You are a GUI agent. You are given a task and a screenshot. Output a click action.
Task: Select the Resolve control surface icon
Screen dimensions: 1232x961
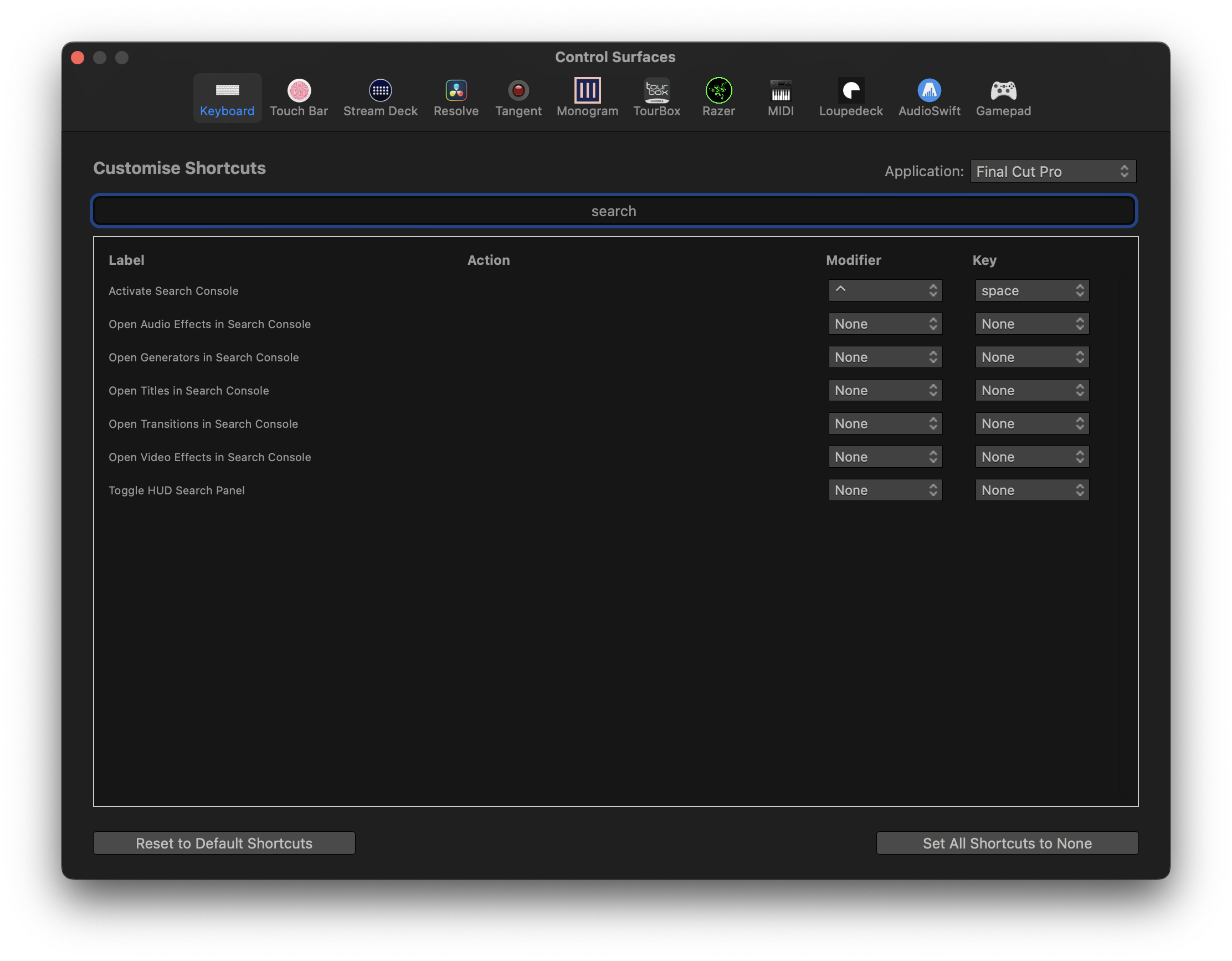coord(456,97)
